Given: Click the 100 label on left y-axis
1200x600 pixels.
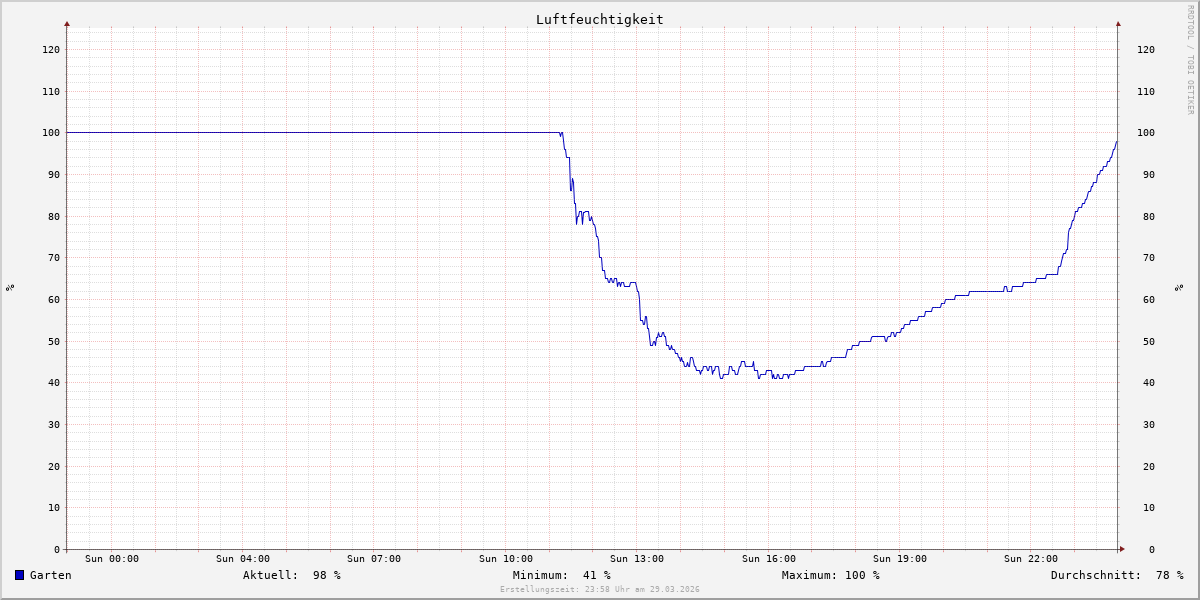Looking at the screenshot, I should 50,133.
